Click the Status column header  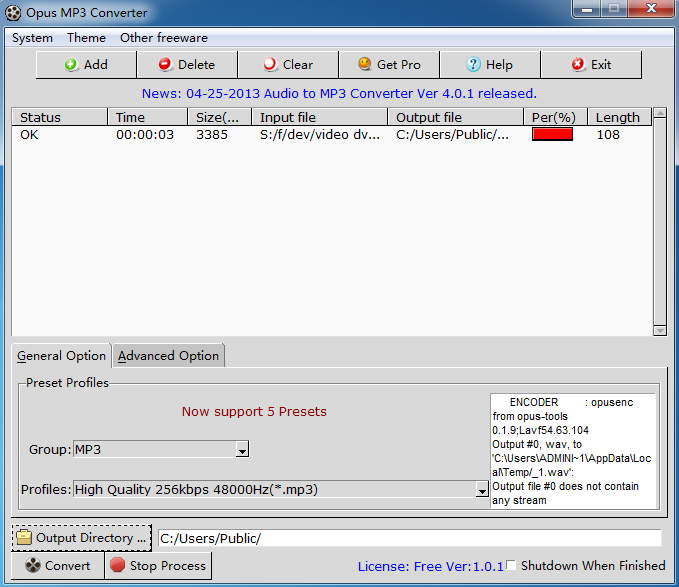(x=59, y=117)
